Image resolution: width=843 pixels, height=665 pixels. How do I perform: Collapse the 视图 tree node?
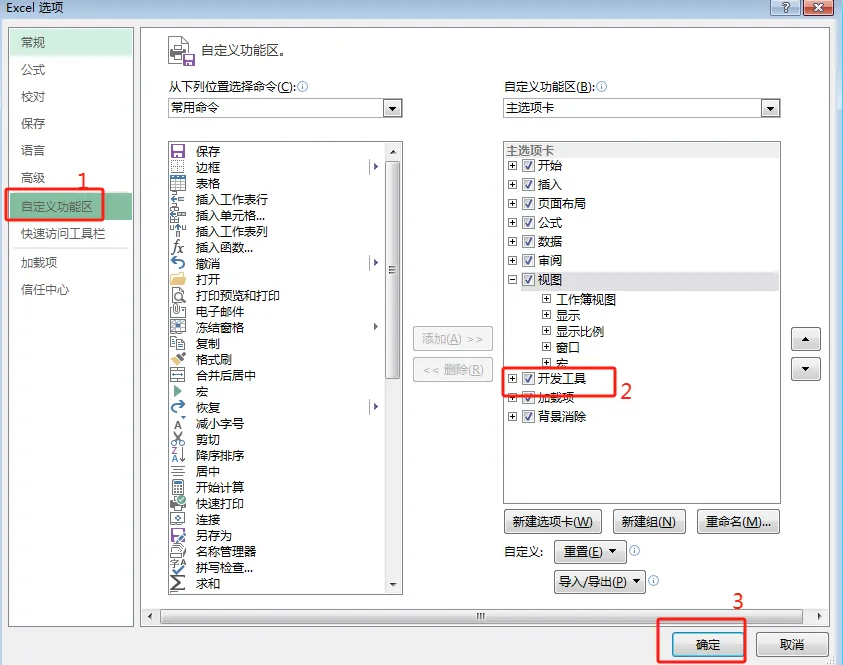pos(512,280)
